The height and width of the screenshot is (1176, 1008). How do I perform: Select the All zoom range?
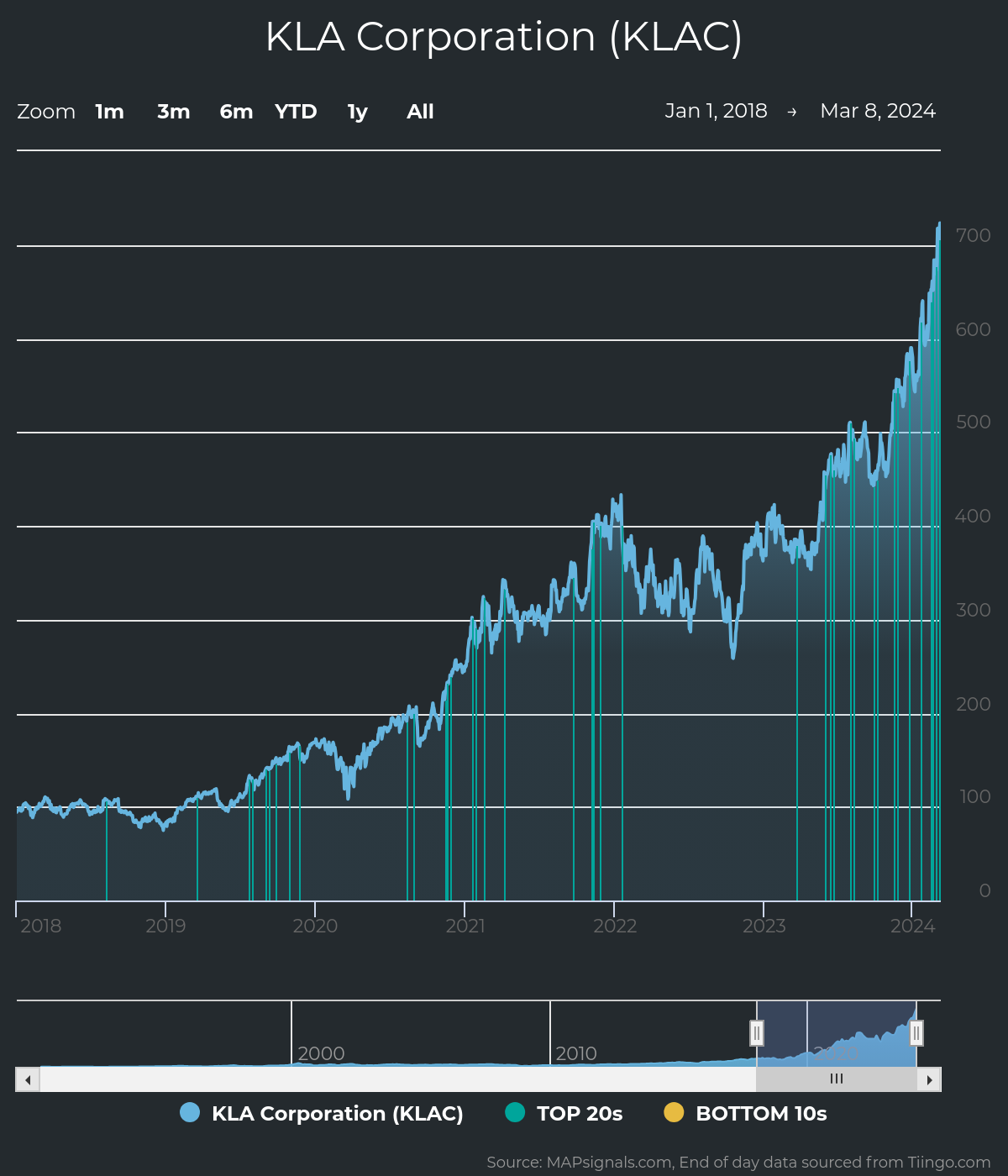(419, 111)
